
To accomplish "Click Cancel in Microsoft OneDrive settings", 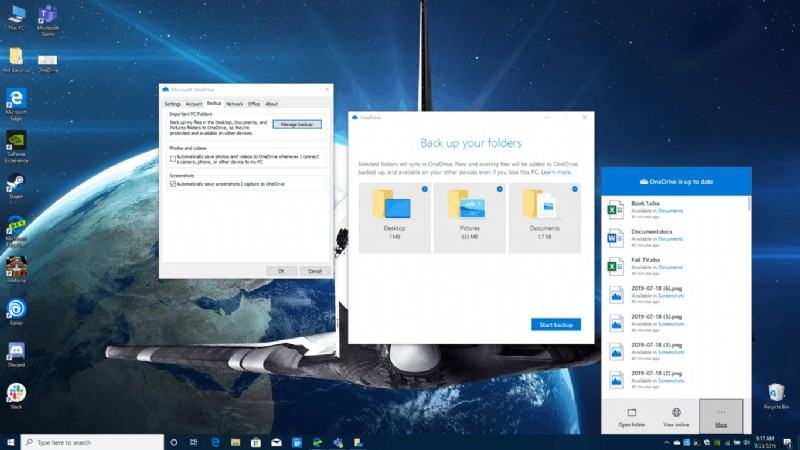I will click(315, 271).
